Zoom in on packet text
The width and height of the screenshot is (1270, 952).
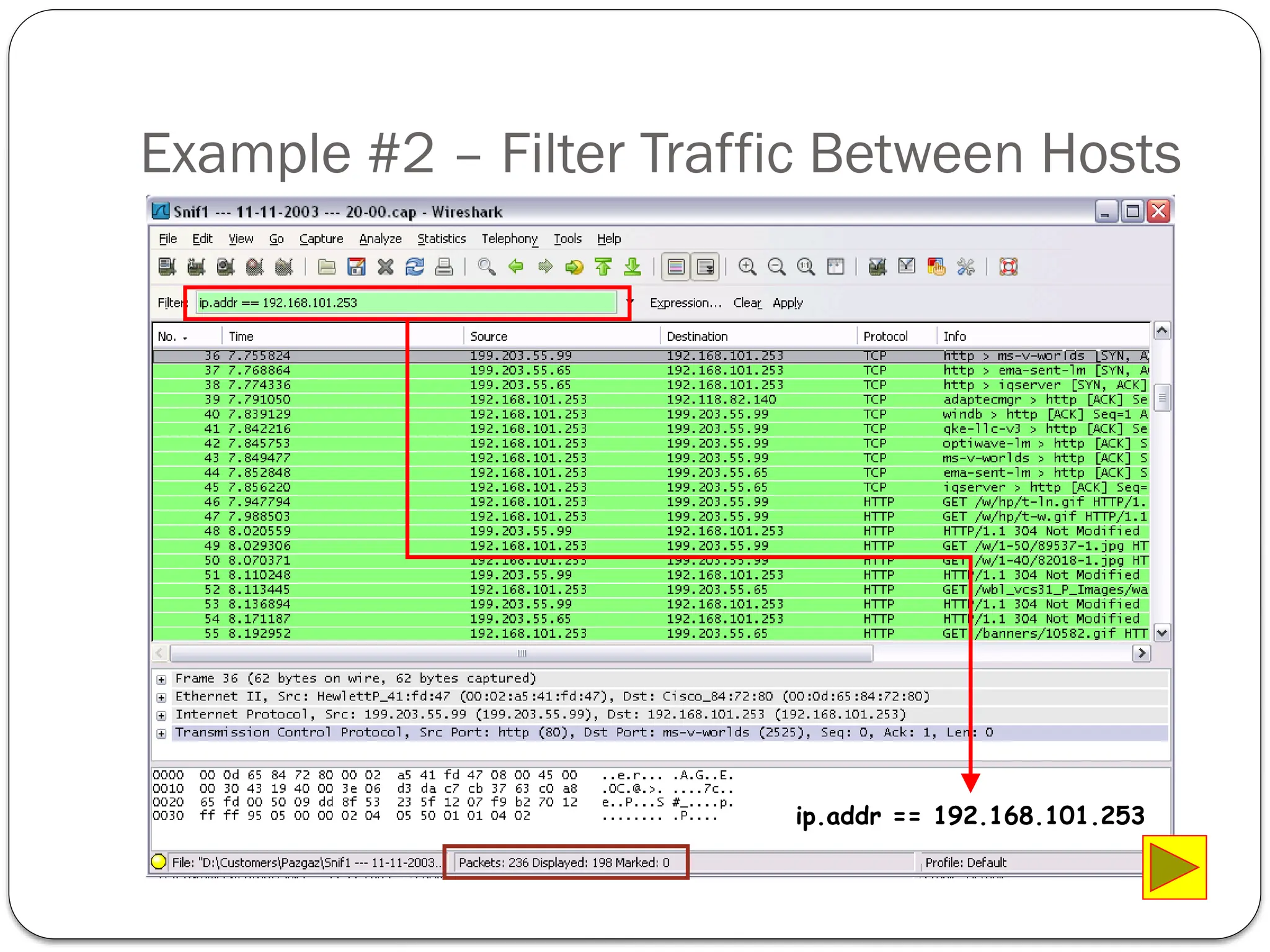point(747,267)
